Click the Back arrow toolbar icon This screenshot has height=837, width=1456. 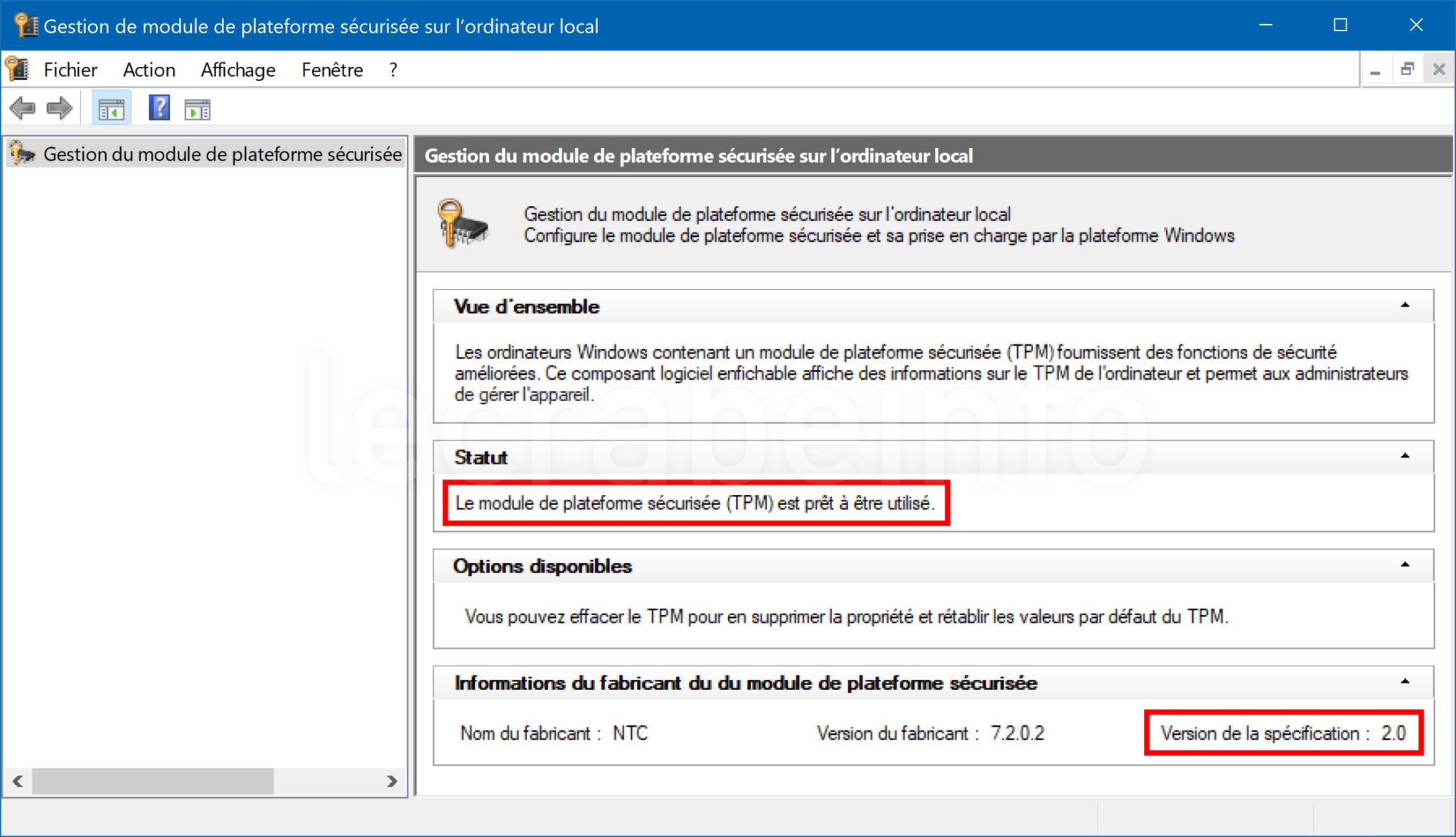(x=22, y=109)
